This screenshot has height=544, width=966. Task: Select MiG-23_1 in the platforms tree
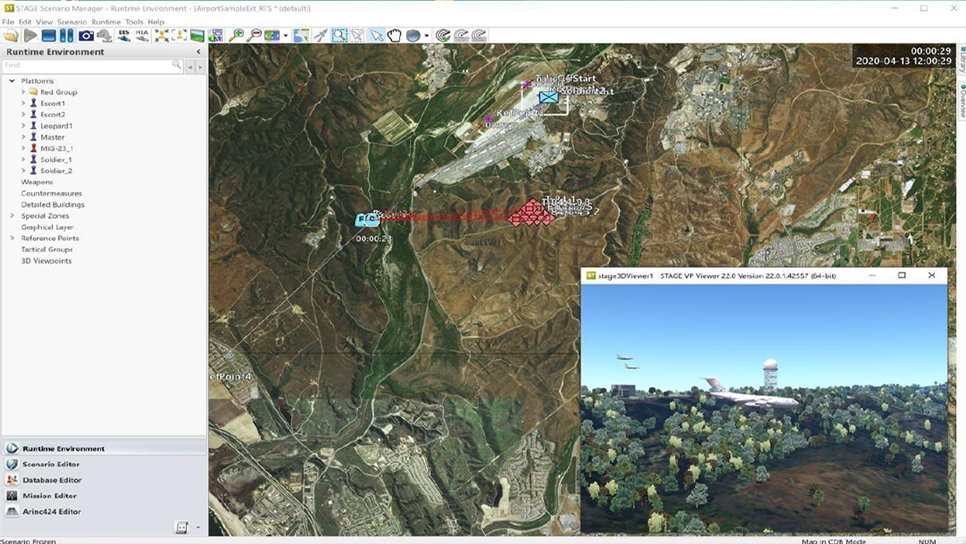[x=56, y=148]
